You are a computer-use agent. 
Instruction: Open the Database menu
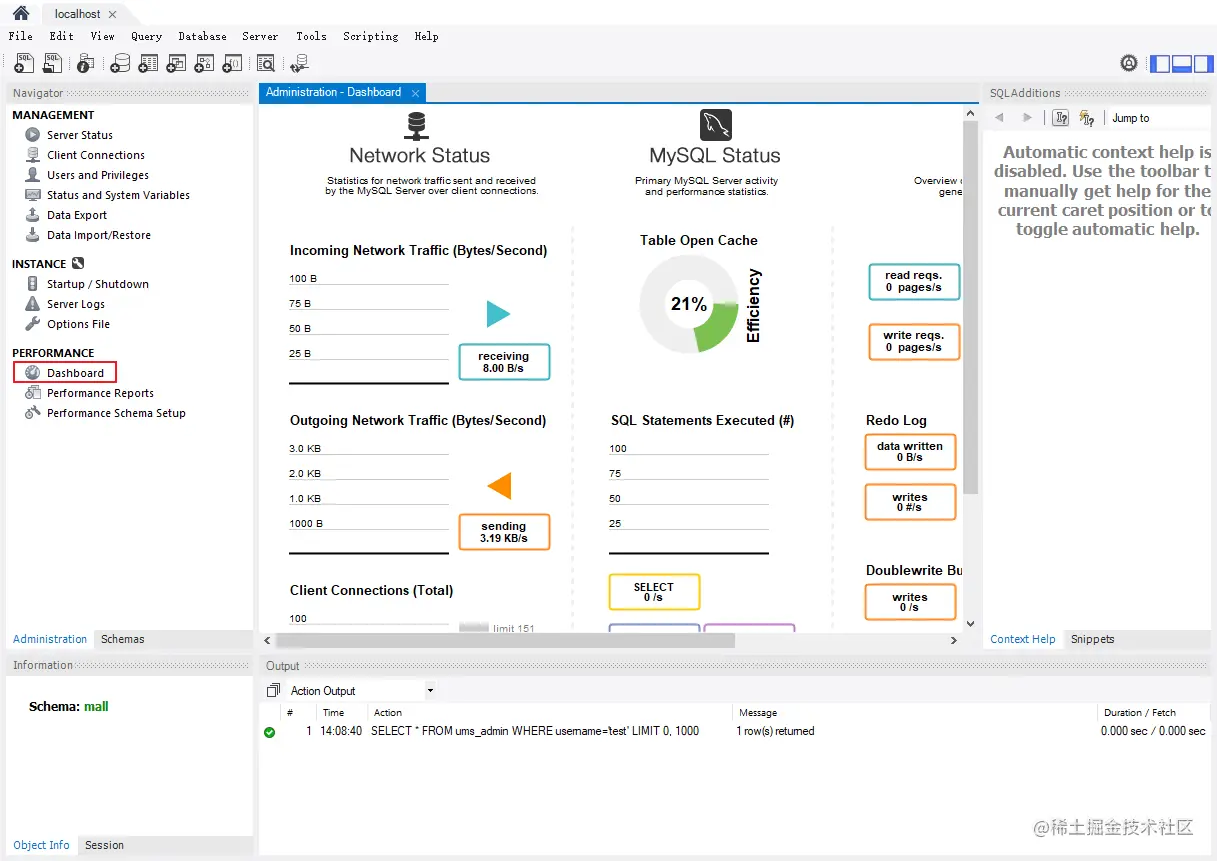[x=203, y=36]
